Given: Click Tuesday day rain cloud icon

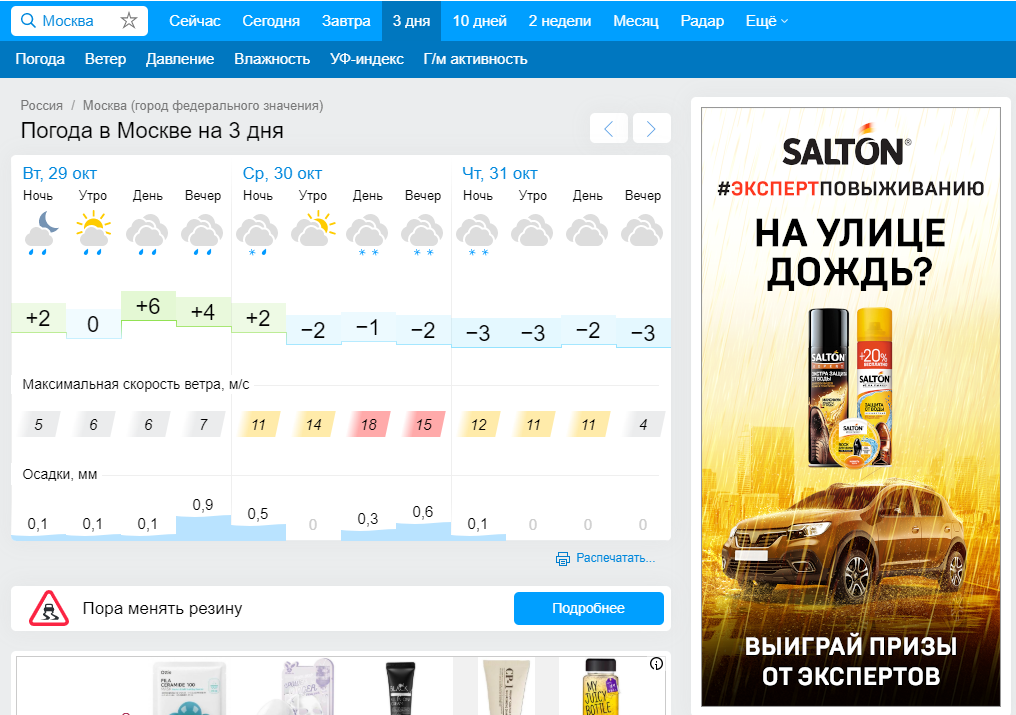Looking at the screenshot, I should point(148,235).
